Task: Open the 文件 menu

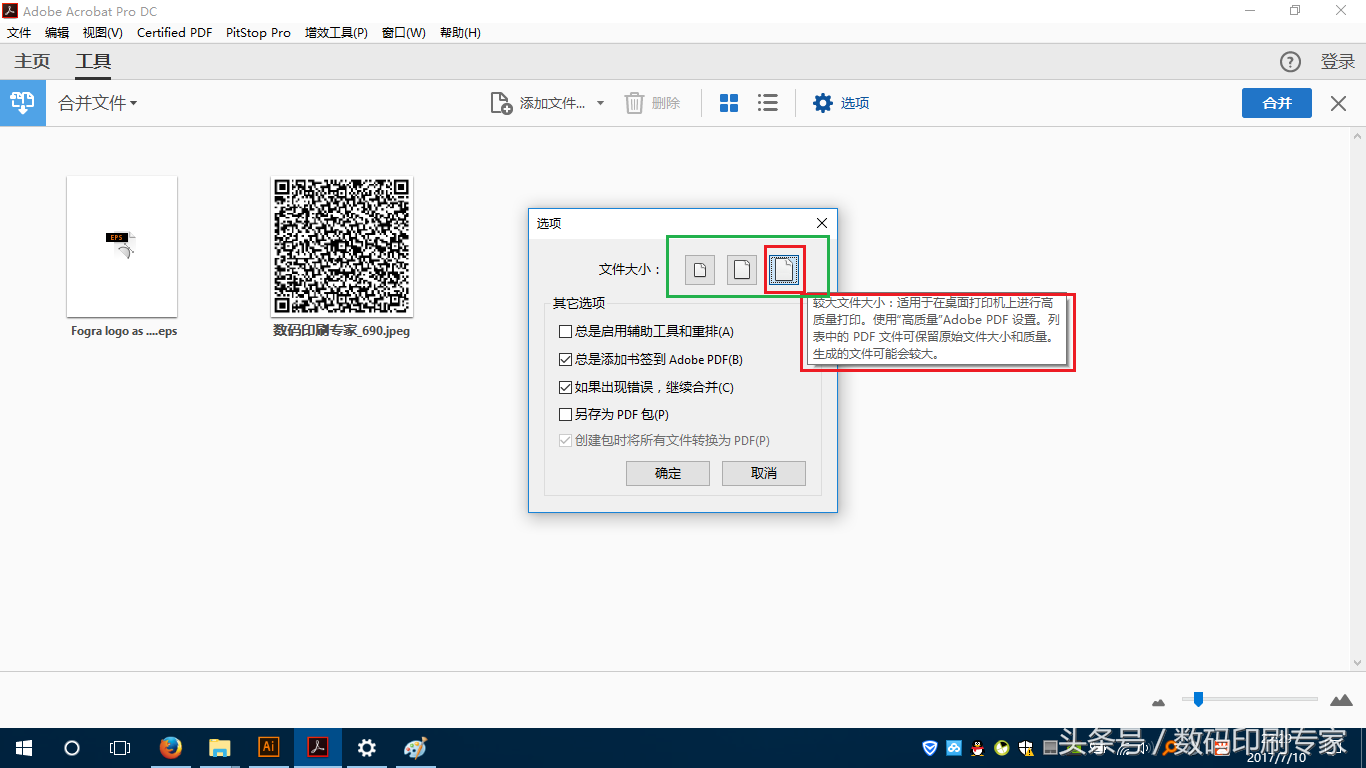Action: point(19,33)
